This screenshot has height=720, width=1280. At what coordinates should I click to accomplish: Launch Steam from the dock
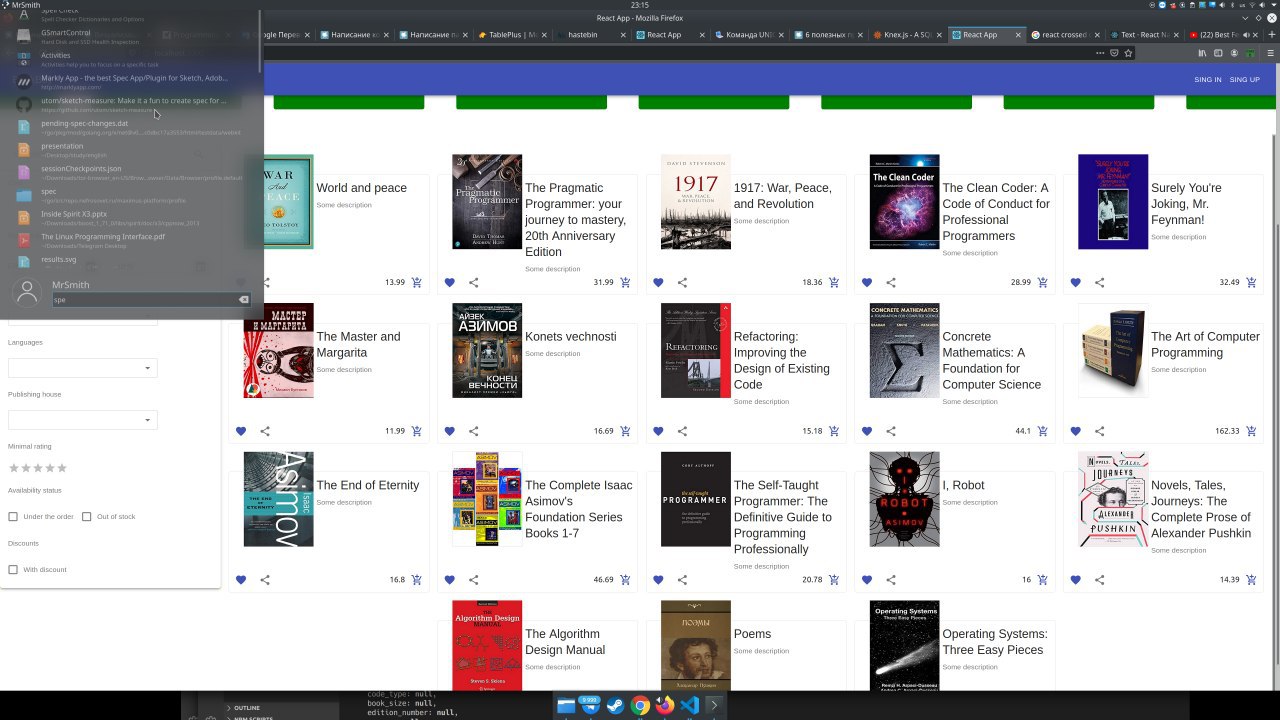[615, 705]
